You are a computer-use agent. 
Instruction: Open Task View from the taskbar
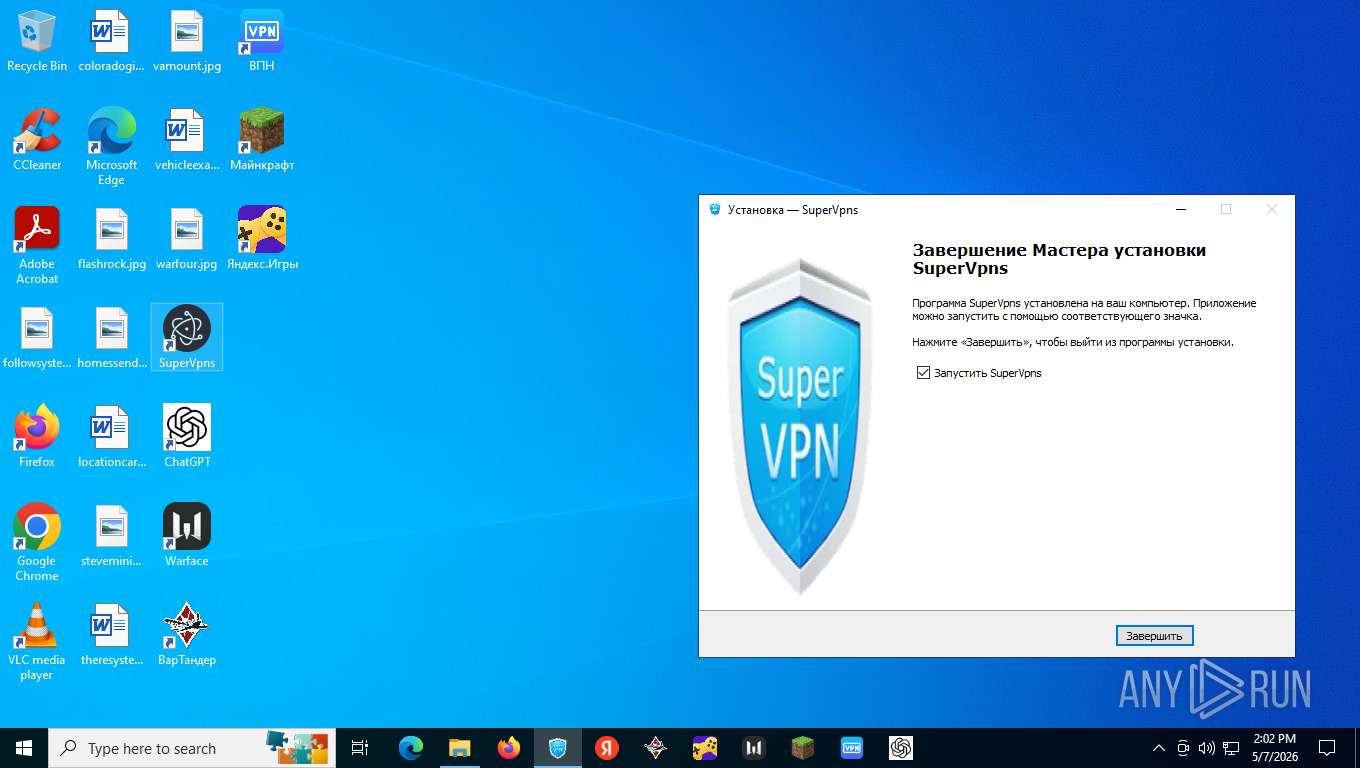(361, 748)
